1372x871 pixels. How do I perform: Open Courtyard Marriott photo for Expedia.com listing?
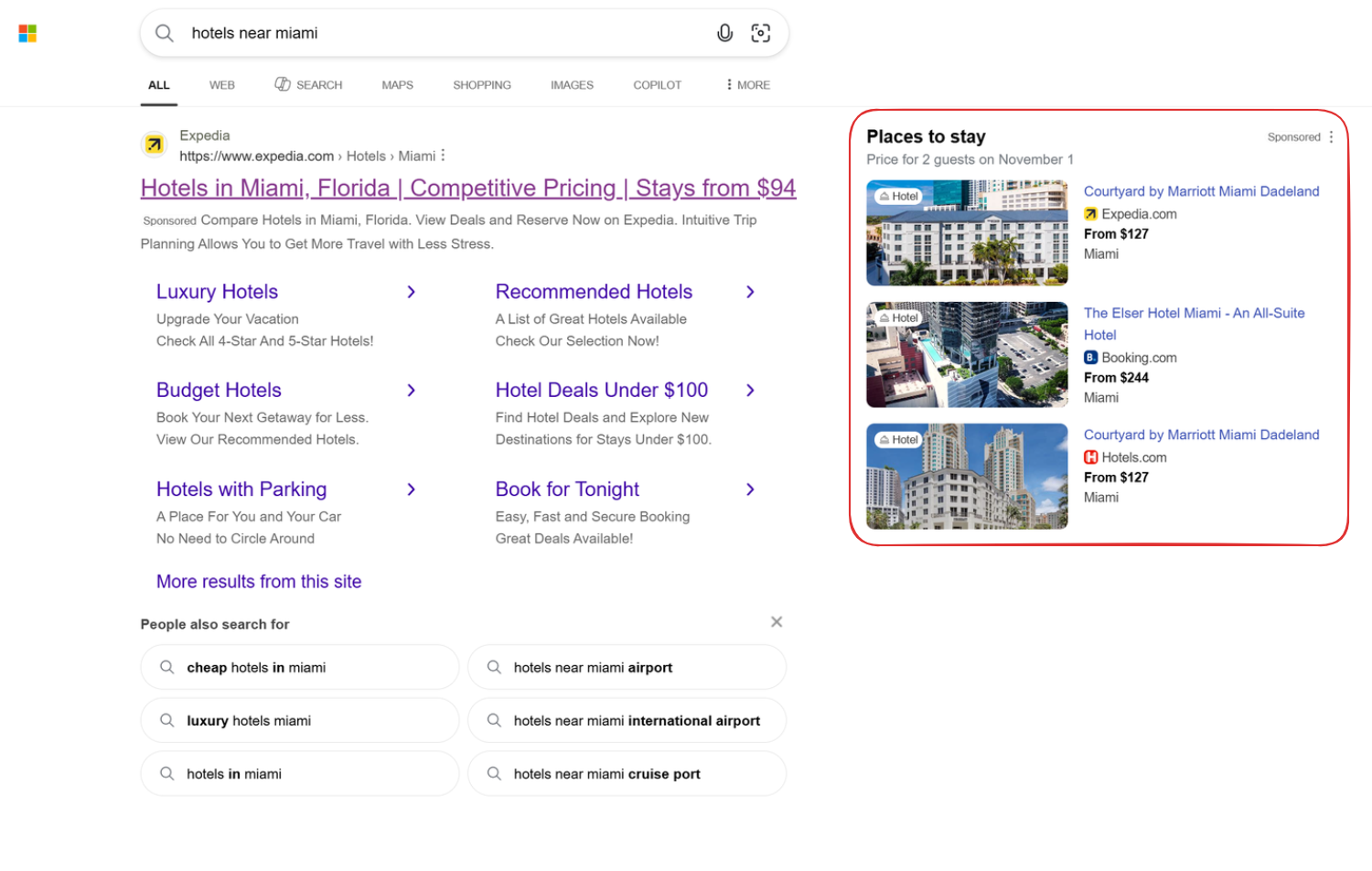click(x=967, y=232)
